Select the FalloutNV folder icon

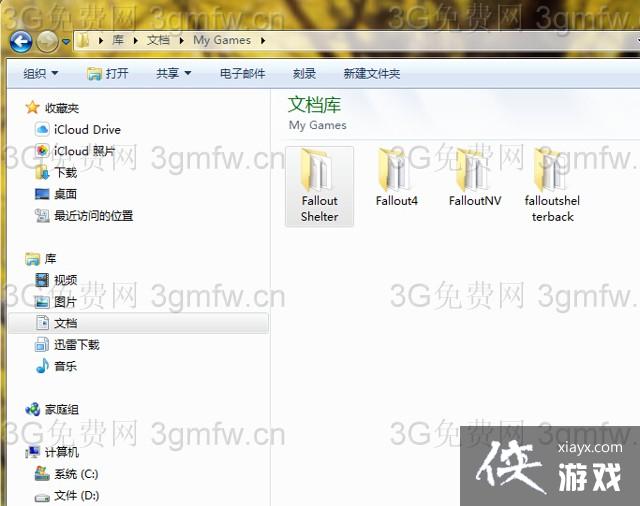click(x=473, y=171)
